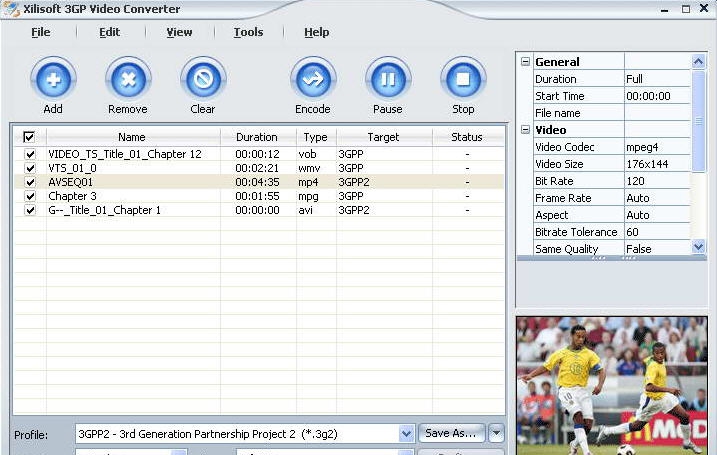Stop encoding with the Stop icon
The image size is (717, 455).
pos(463,79)
